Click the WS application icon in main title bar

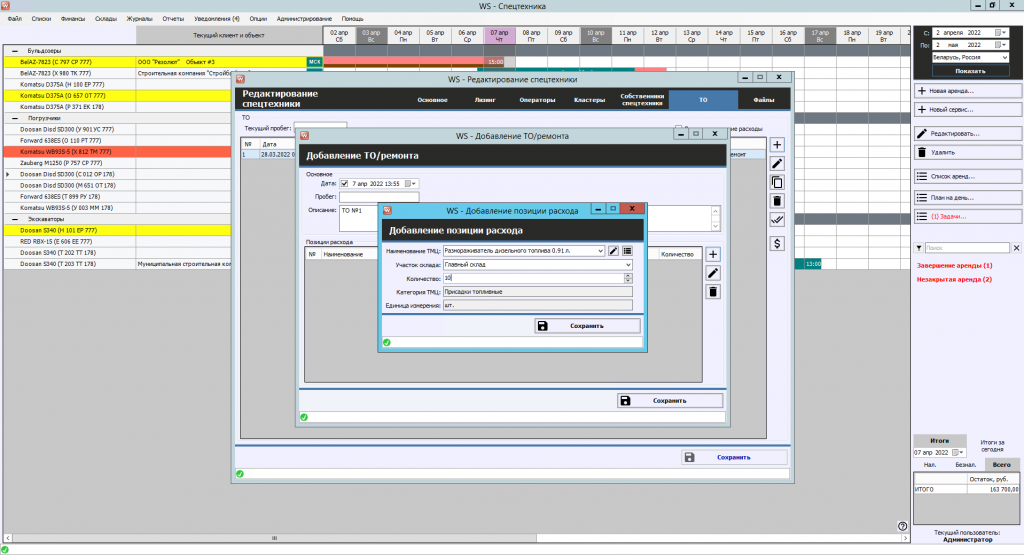coord(5,5)
